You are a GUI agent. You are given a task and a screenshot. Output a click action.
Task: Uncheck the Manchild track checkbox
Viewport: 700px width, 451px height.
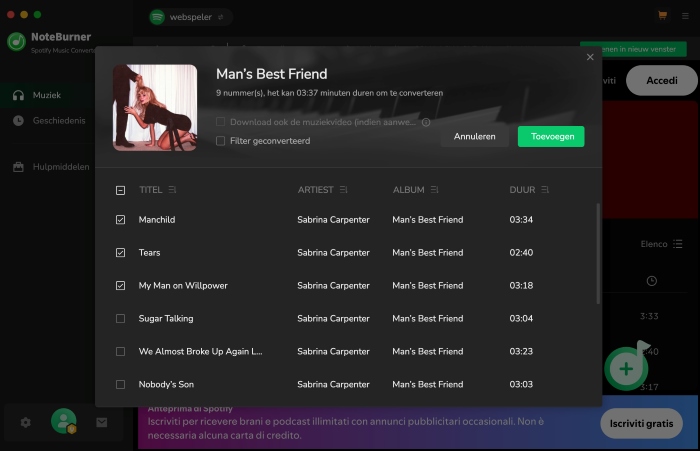(x=121, y=220)
